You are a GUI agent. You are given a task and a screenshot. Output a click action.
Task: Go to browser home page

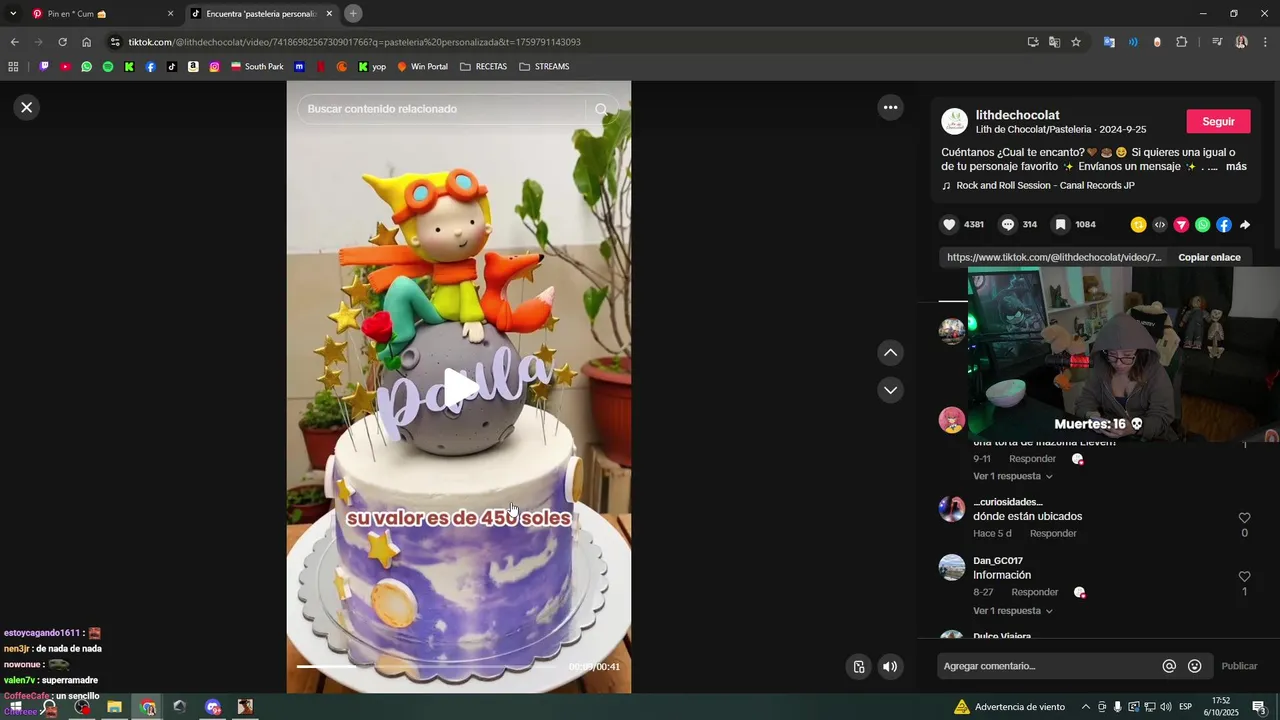point(86,42)
